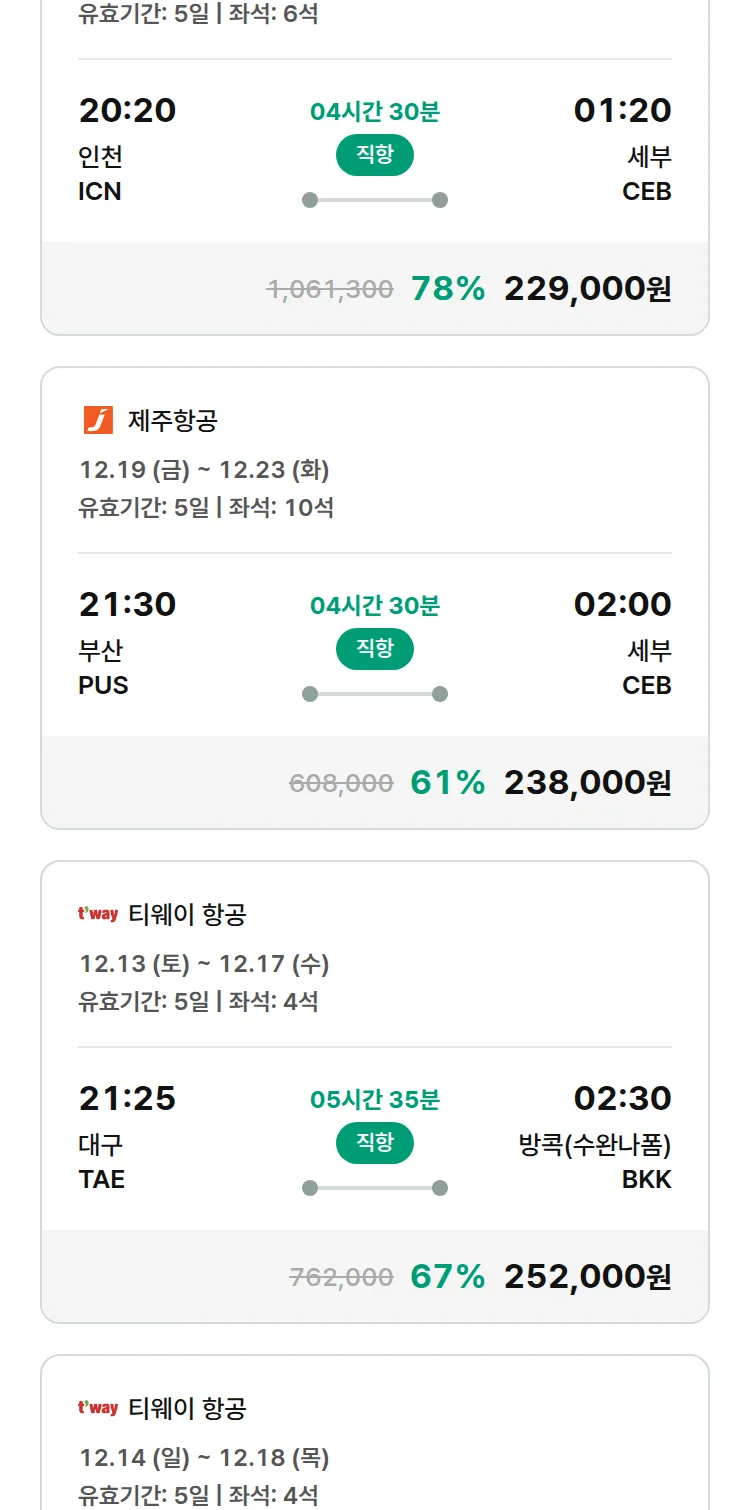Click the t'way logo on 12.14 flight
This screenshot has width=750, height=1510.
(x=98, y=1408)
